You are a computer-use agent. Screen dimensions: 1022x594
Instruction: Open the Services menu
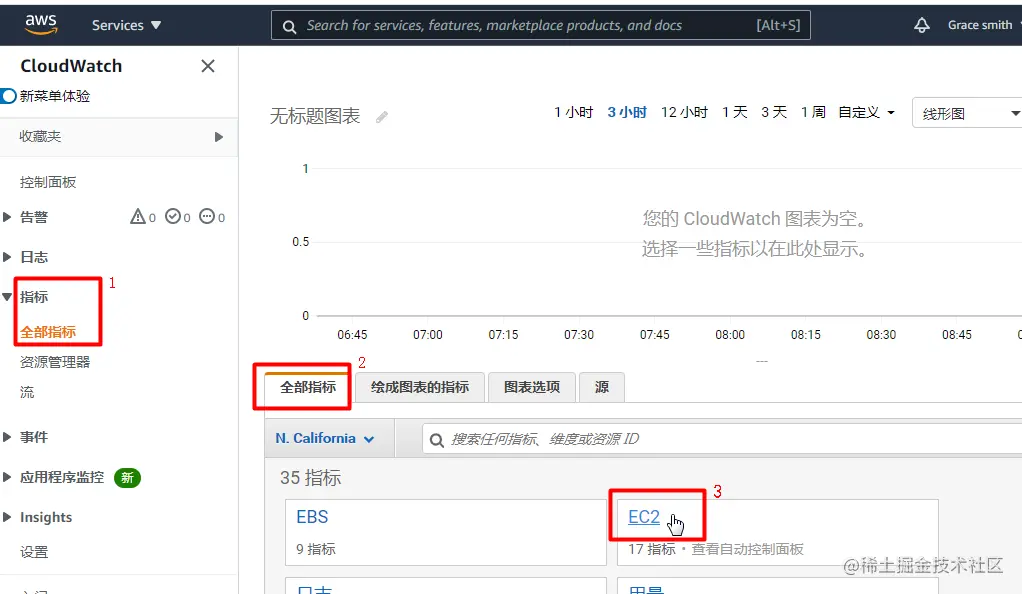(126, 25)
